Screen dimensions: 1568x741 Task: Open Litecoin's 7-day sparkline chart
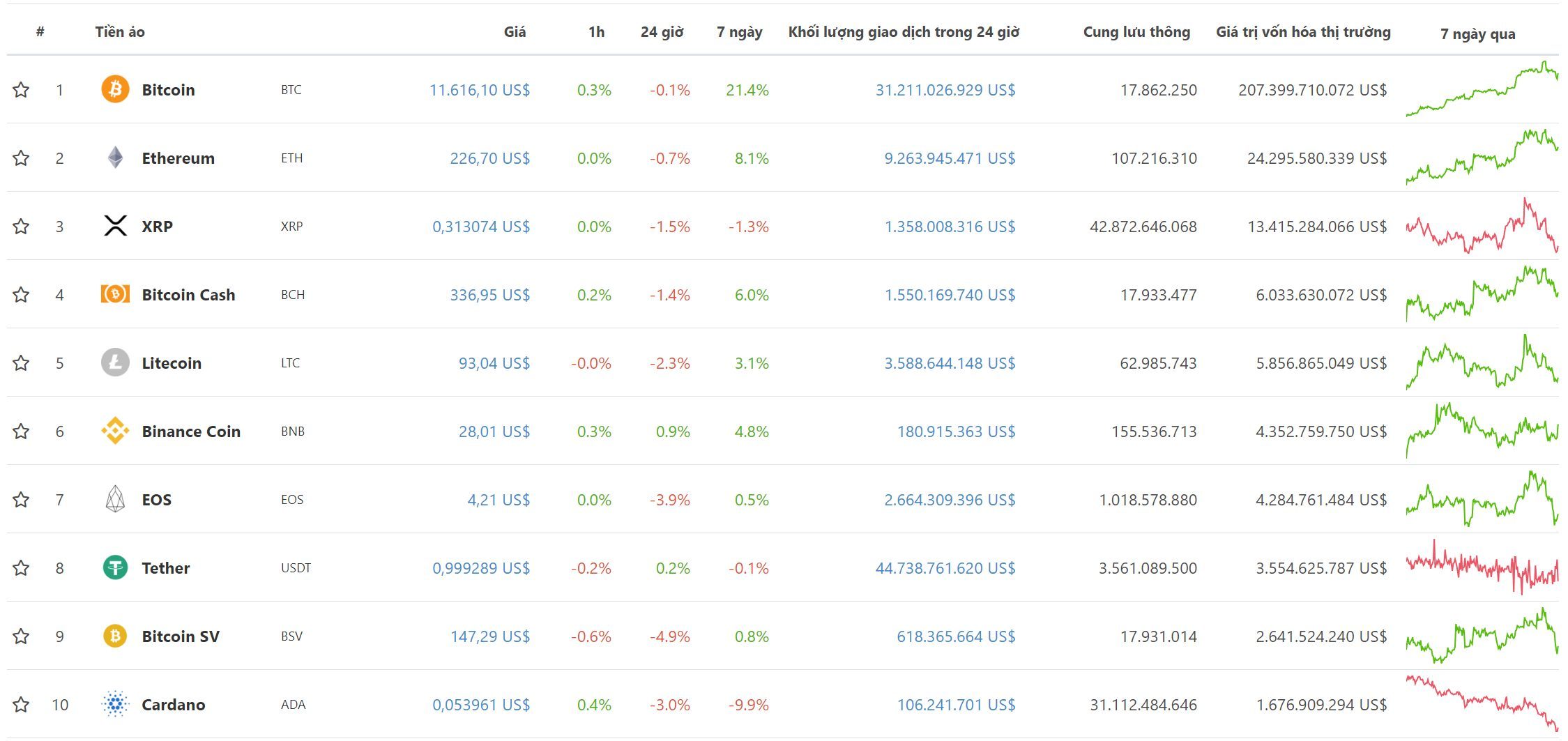(1482, 362)
